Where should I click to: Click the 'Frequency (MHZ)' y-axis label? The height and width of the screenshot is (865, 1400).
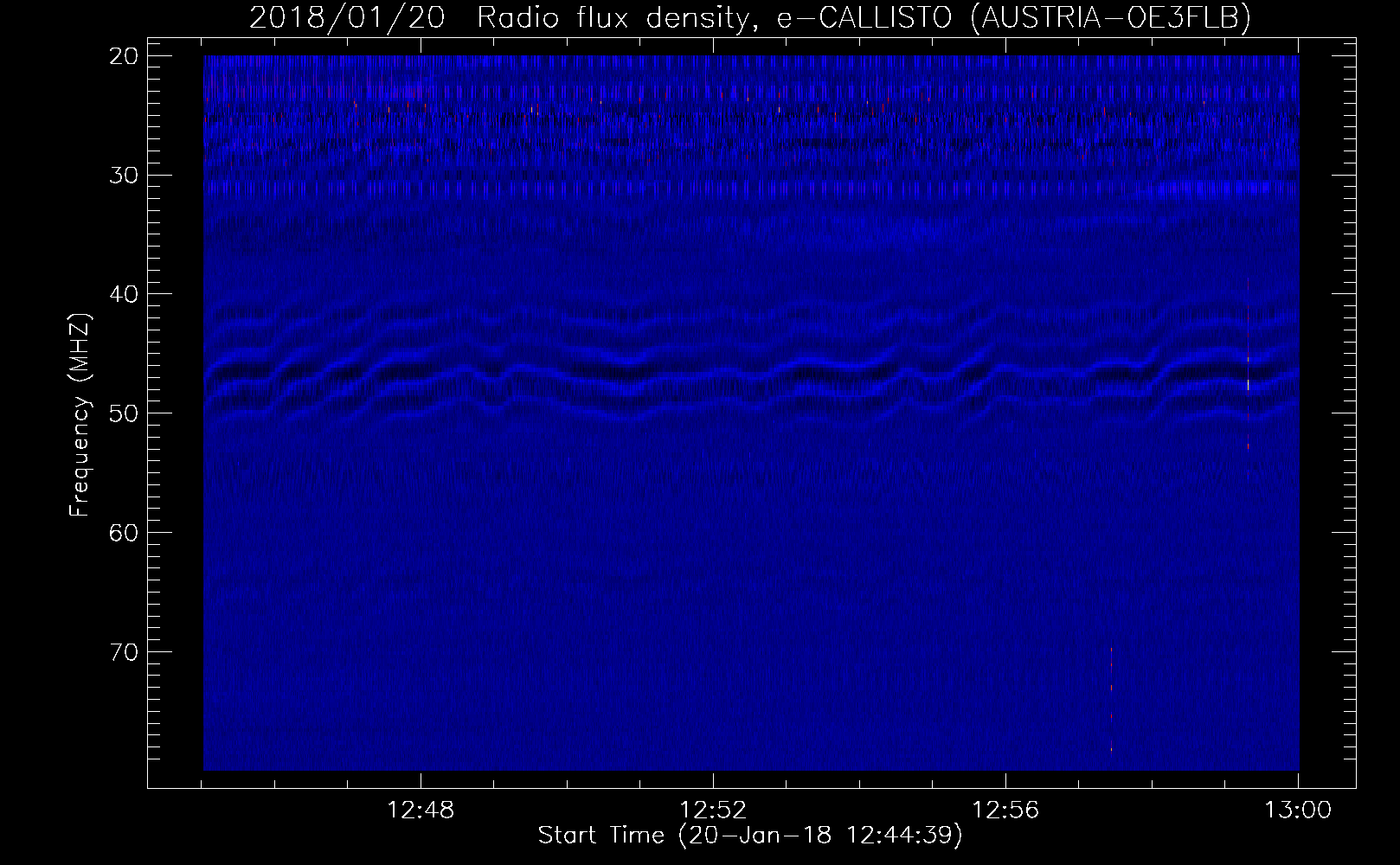80,416
